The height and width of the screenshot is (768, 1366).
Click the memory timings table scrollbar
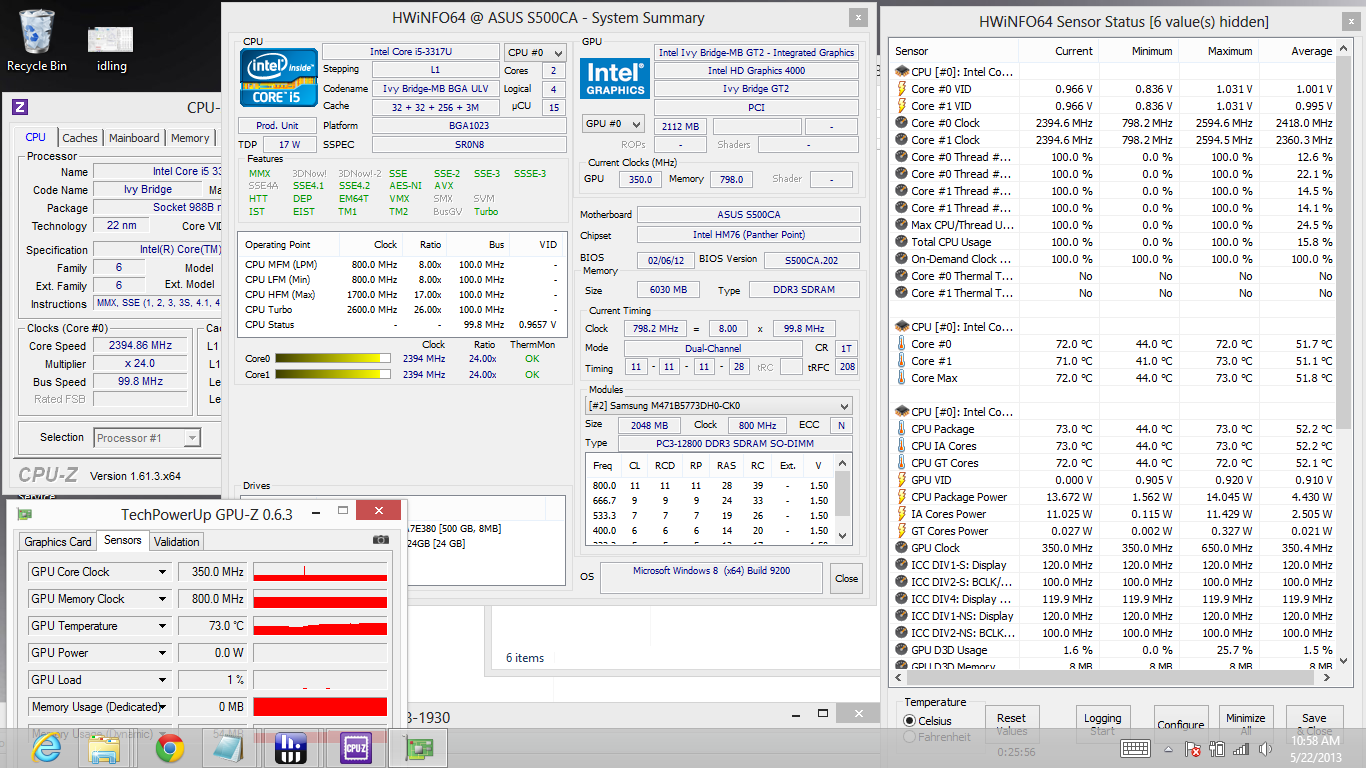(844, 499)
